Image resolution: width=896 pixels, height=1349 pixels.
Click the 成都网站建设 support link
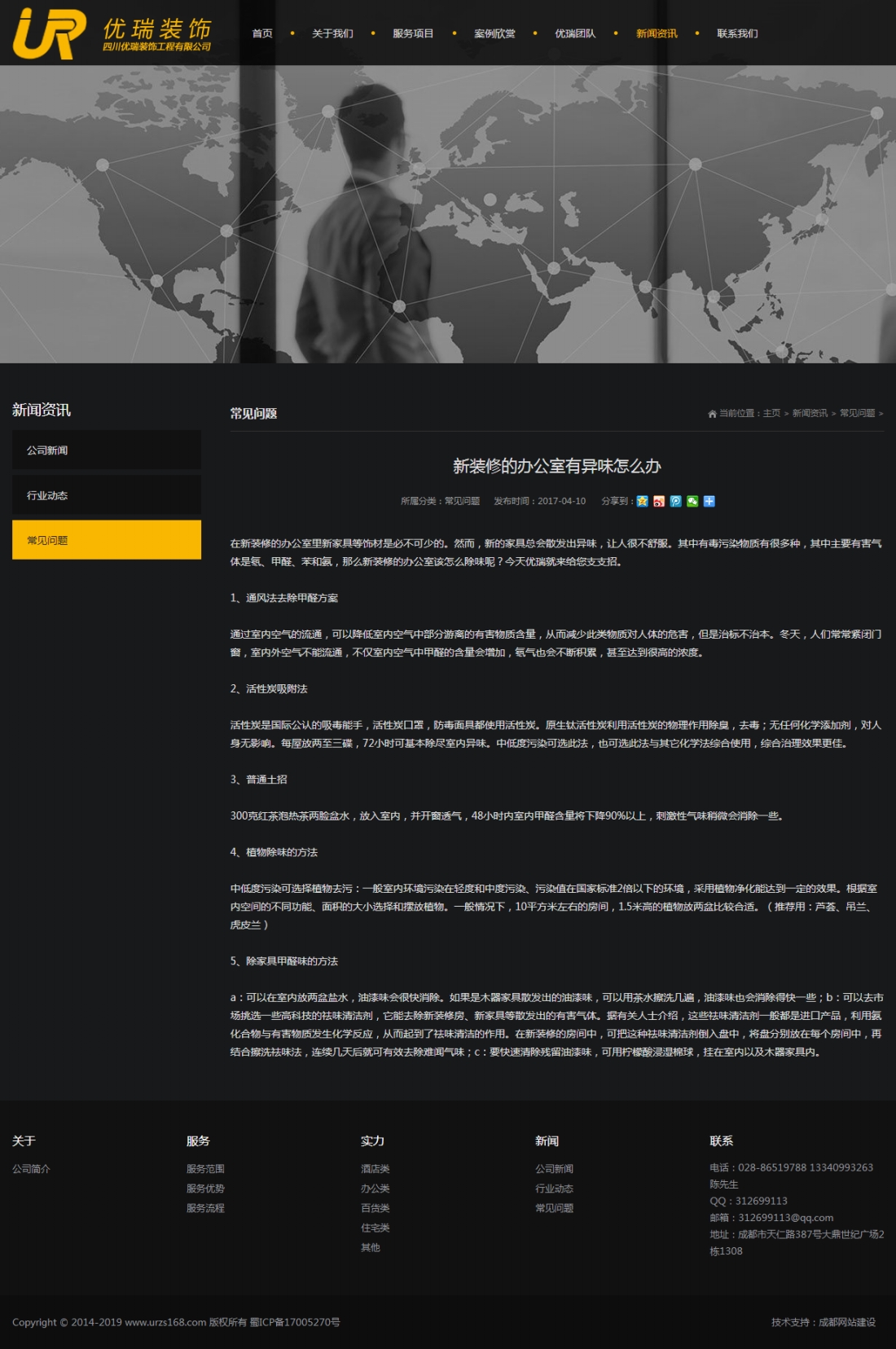[x=847, y=1322]
